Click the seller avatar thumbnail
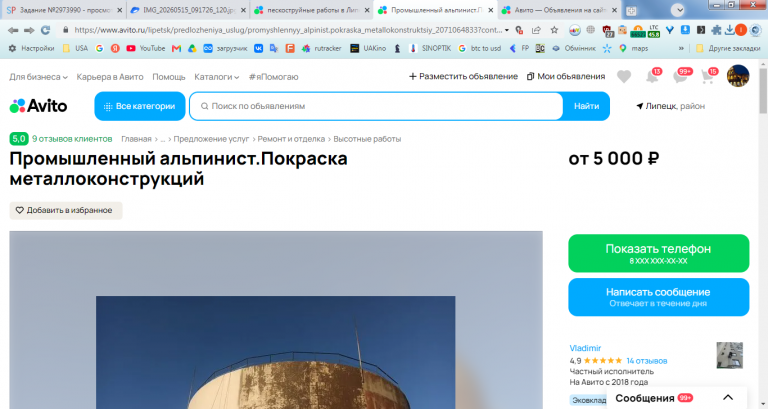 click(729, 355)
